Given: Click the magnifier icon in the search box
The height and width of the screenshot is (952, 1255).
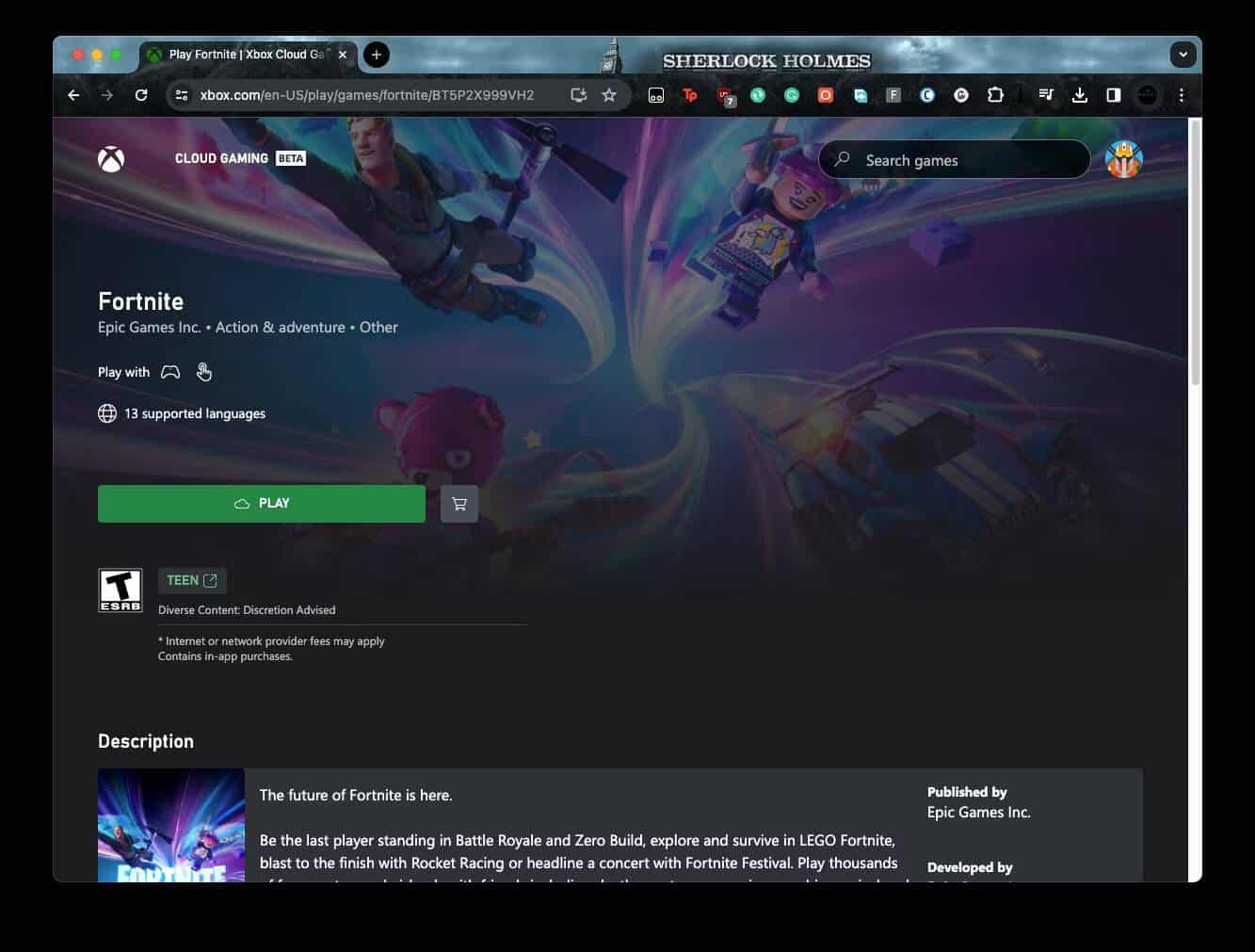Looking at the screenshot, I should (x=842, y=159).
